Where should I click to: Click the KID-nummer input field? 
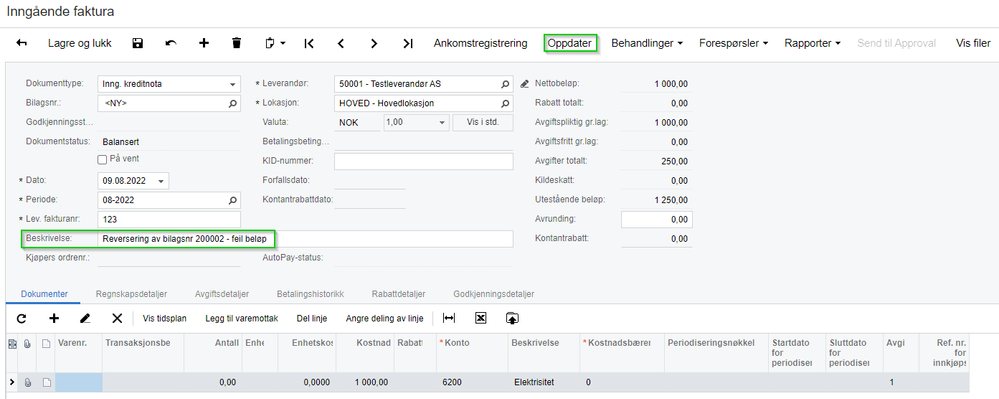click(423, 161)
